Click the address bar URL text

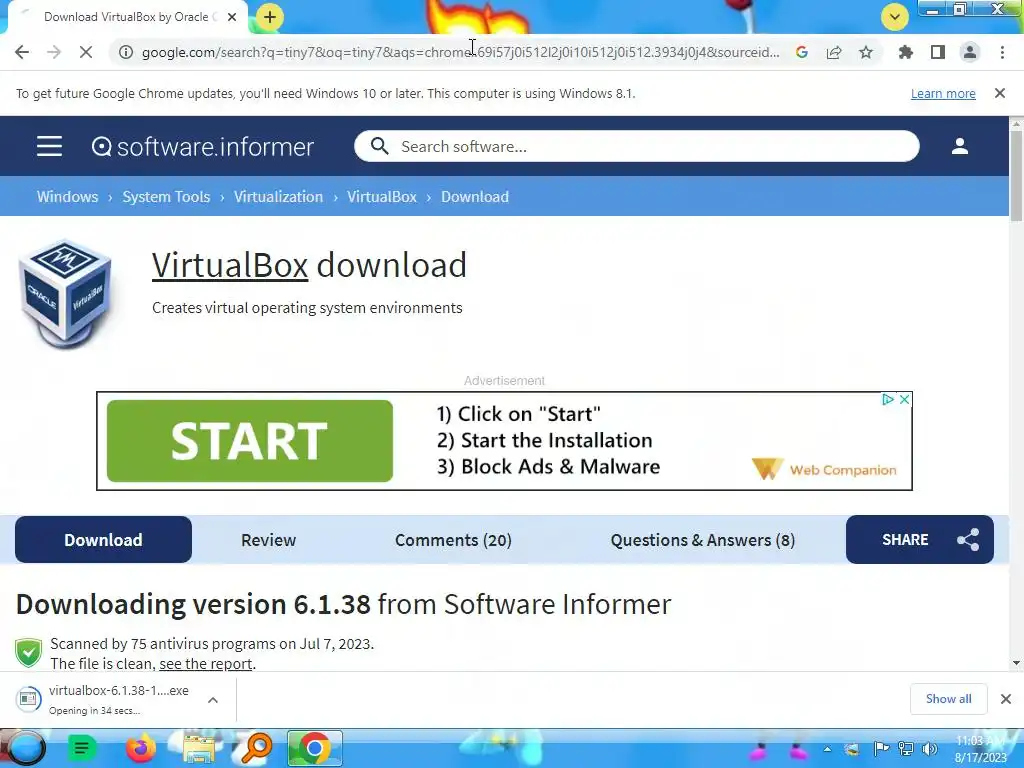pos(460,52)
